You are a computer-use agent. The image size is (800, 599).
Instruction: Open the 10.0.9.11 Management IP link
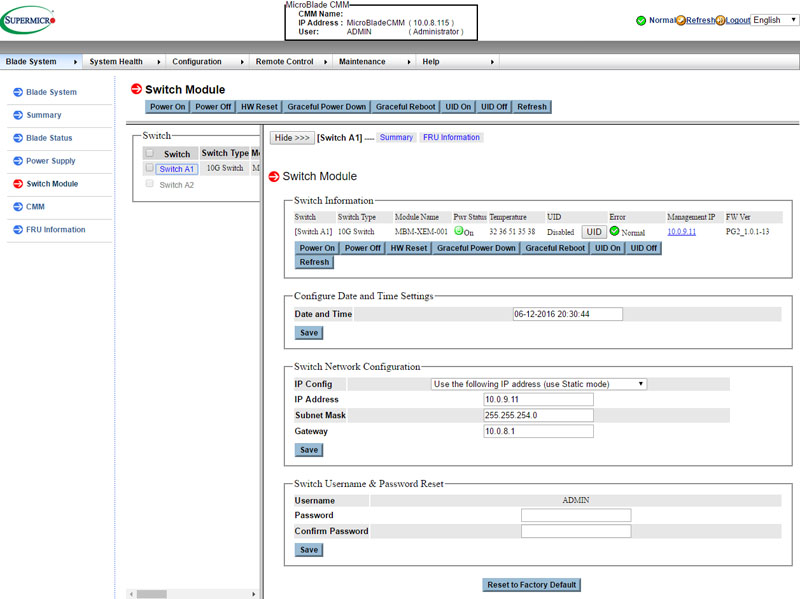point(681,231)
